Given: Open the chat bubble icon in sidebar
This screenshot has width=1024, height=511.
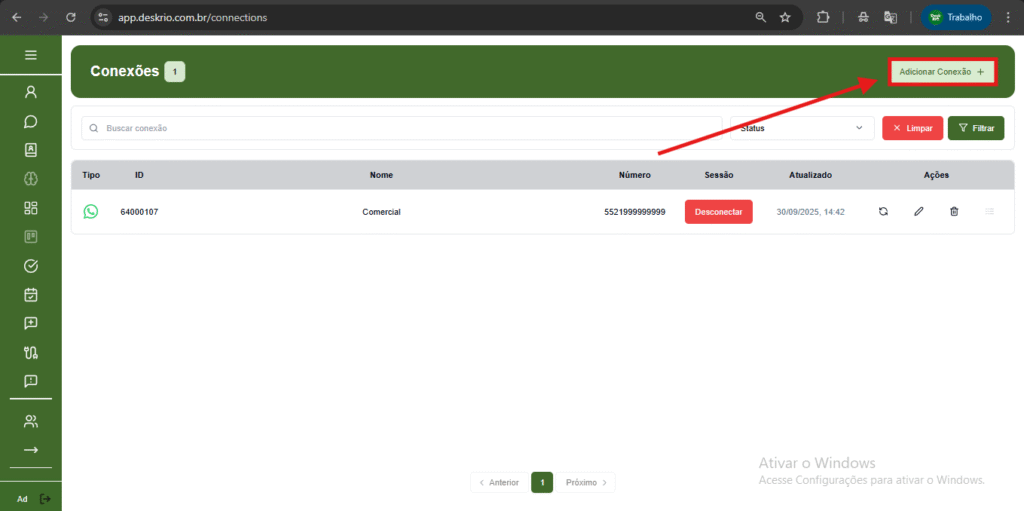Looking at the screenshot, I should tap(30, 121).
